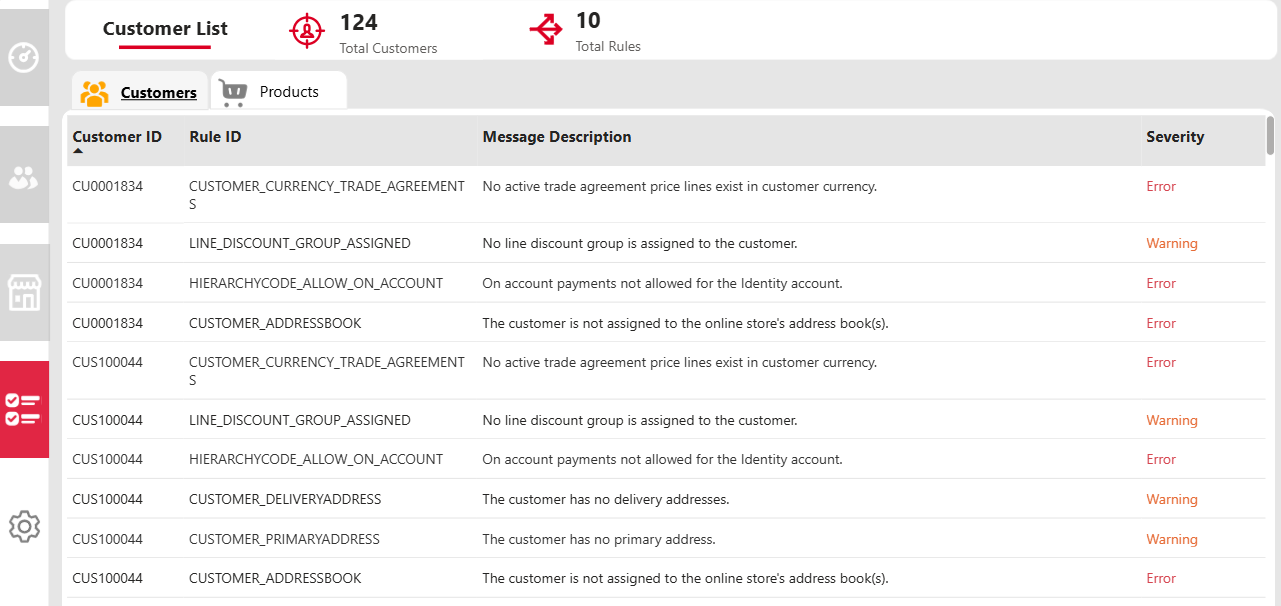Click the Message Description column header
This screenshot has width=1281, height=606.
tap(557, 137)
